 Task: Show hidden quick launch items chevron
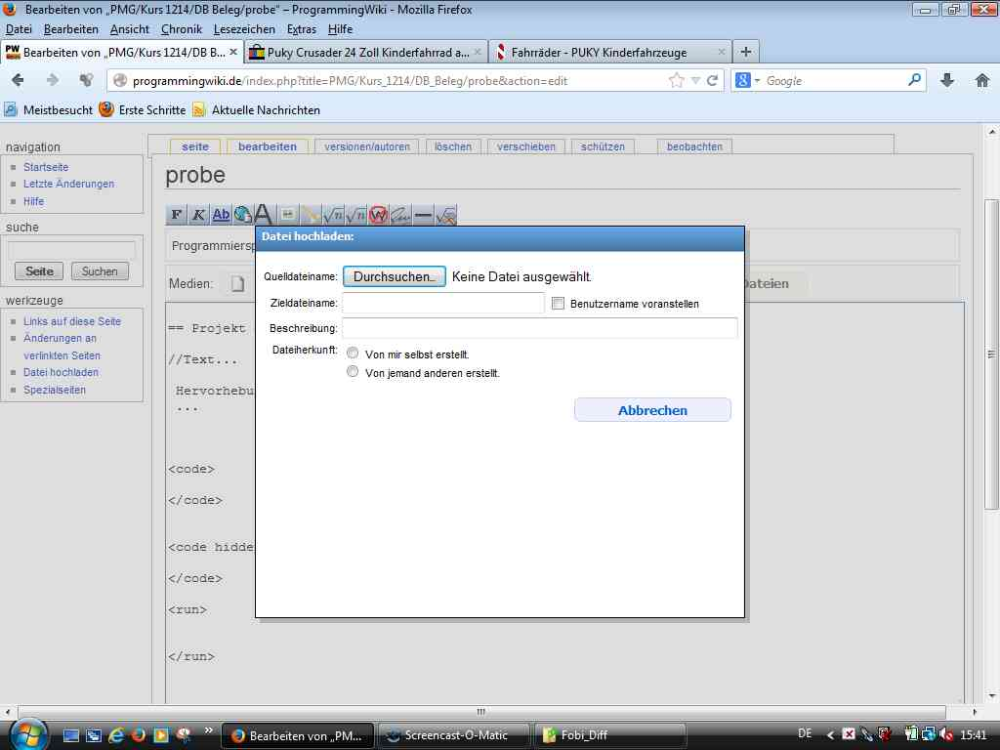pos(209,730)
